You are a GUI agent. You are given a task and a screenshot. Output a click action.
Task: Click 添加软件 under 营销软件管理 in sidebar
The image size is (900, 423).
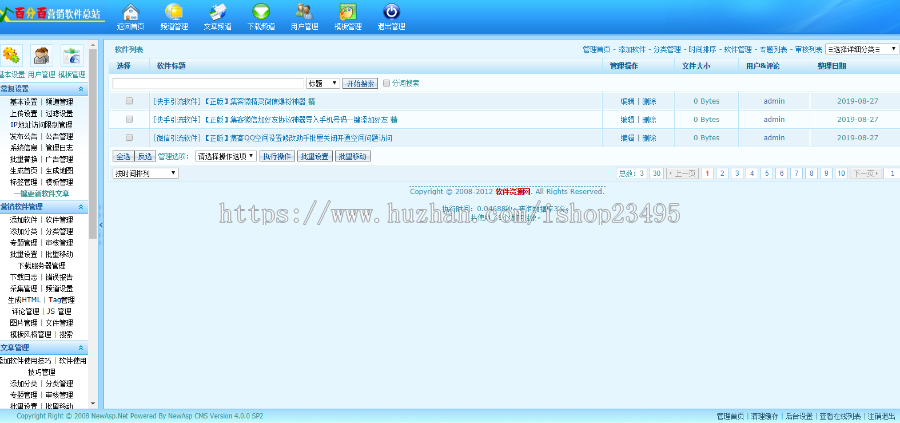pyautogui.click(x=24, y=220)
